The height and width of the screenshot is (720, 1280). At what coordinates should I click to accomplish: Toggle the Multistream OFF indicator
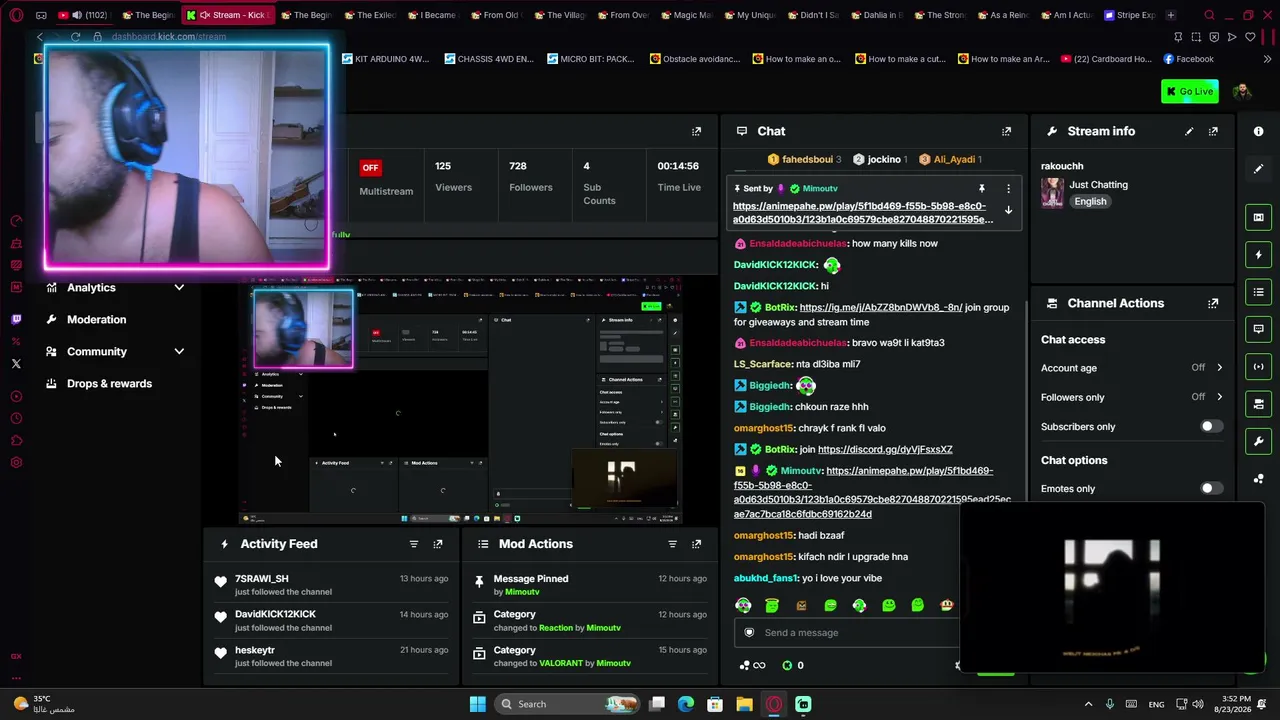coord(370,168)
